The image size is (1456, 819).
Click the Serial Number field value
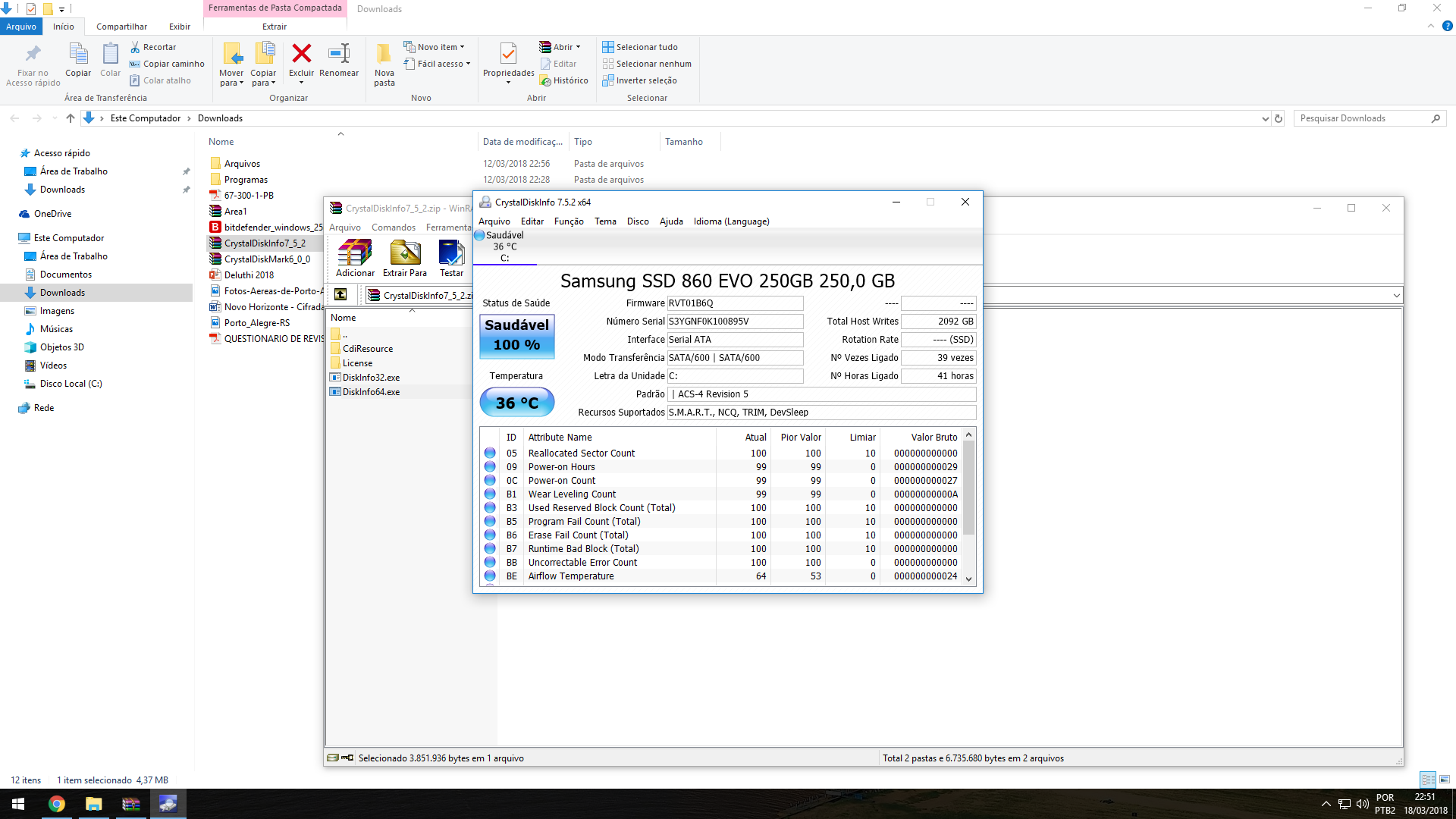(735, 322)
